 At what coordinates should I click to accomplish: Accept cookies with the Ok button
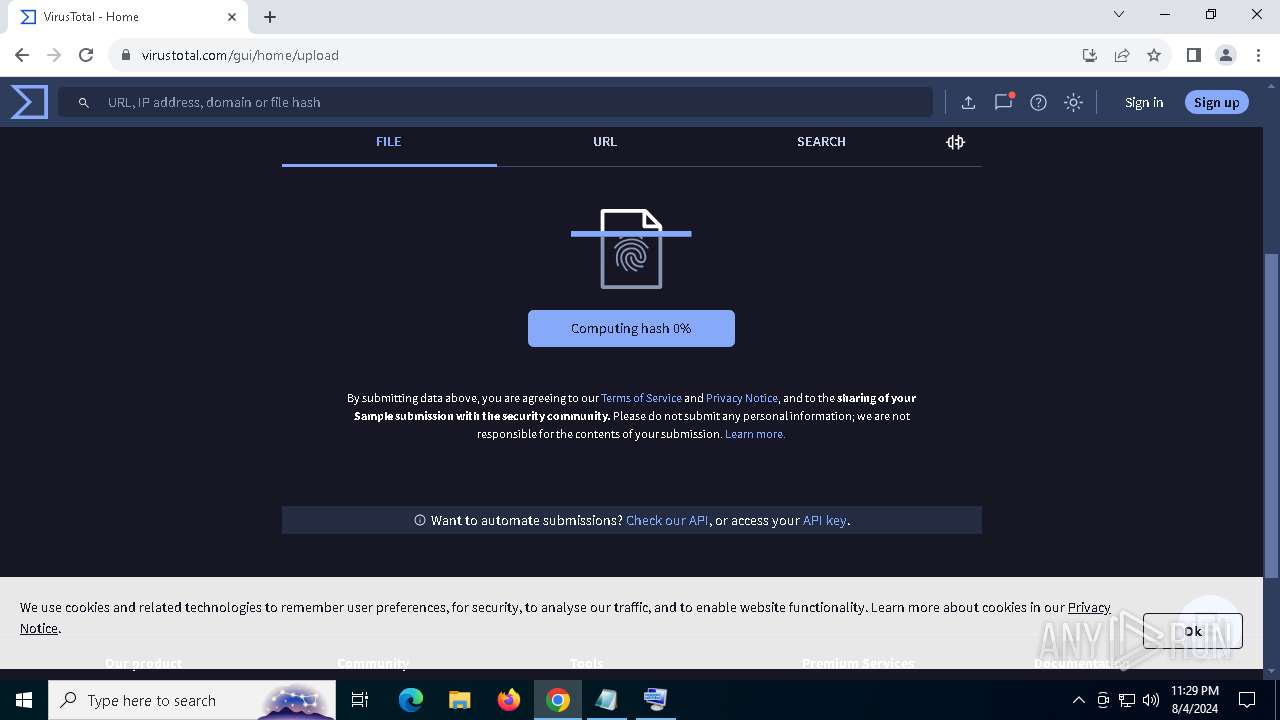pyautogui.click(x=1192, y=631)
